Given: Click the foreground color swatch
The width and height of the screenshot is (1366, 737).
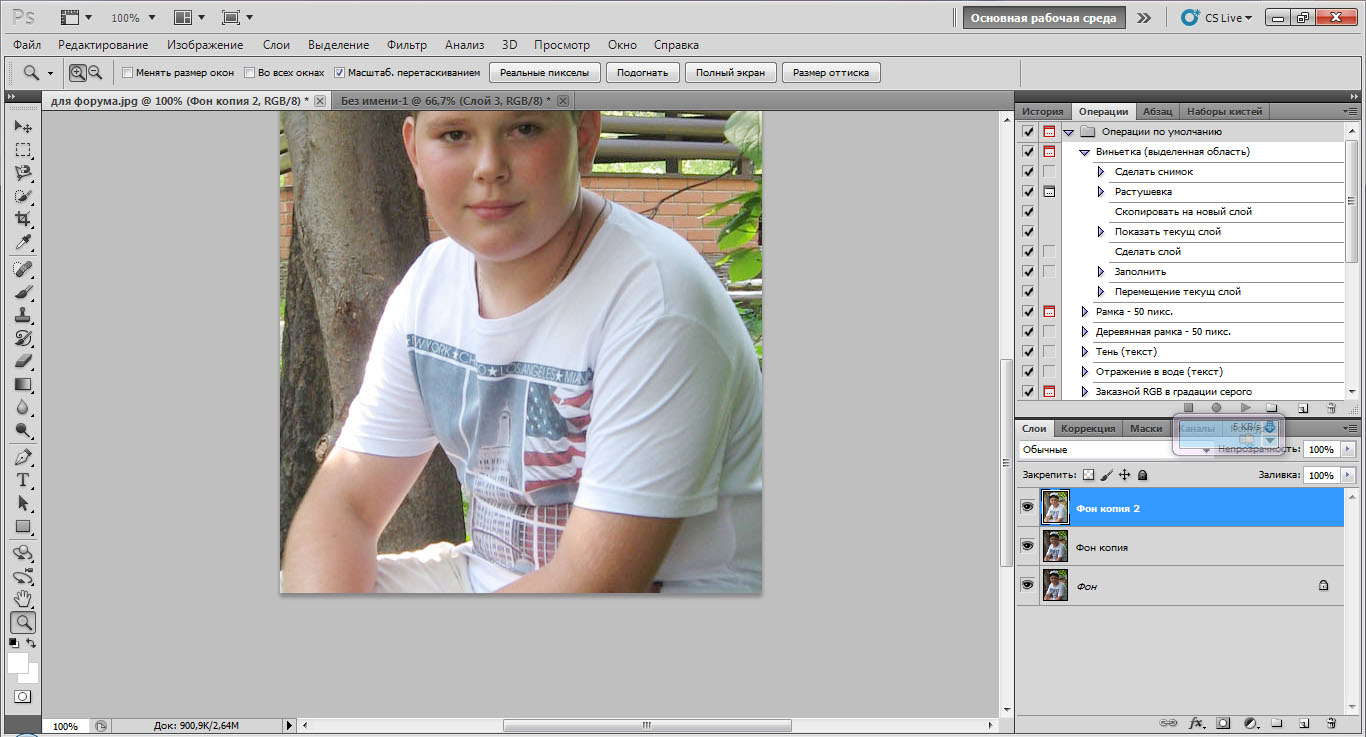Looking at the screenshot, I should (18, 663).
